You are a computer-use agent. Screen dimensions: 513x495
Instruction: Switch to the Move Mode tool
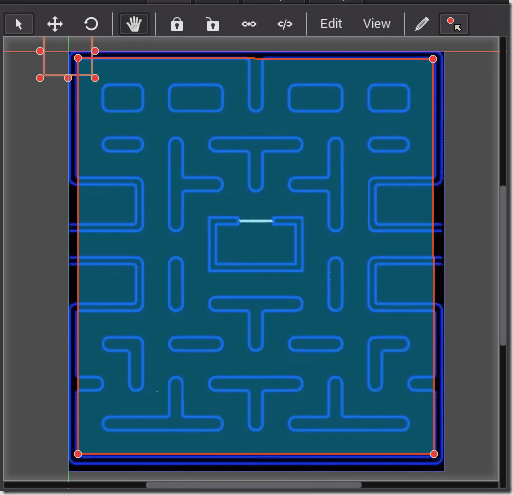coord(55,24)
